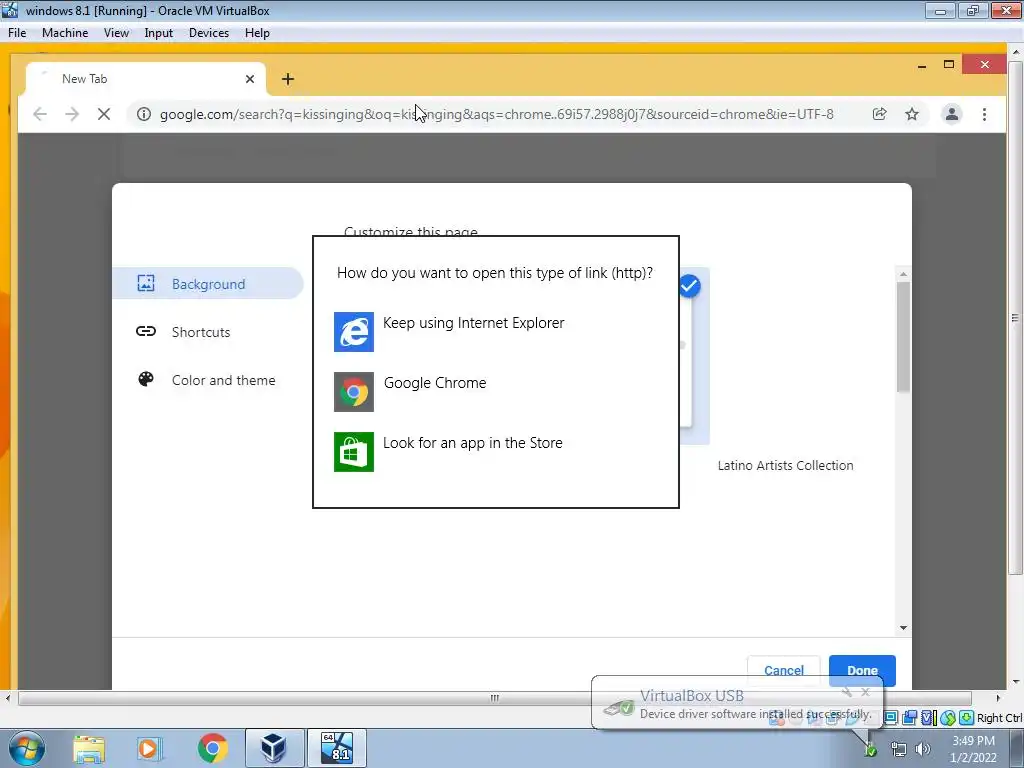Click the Color and theme palette icon
Screen dimensions: 1024x768
(146, 379)
